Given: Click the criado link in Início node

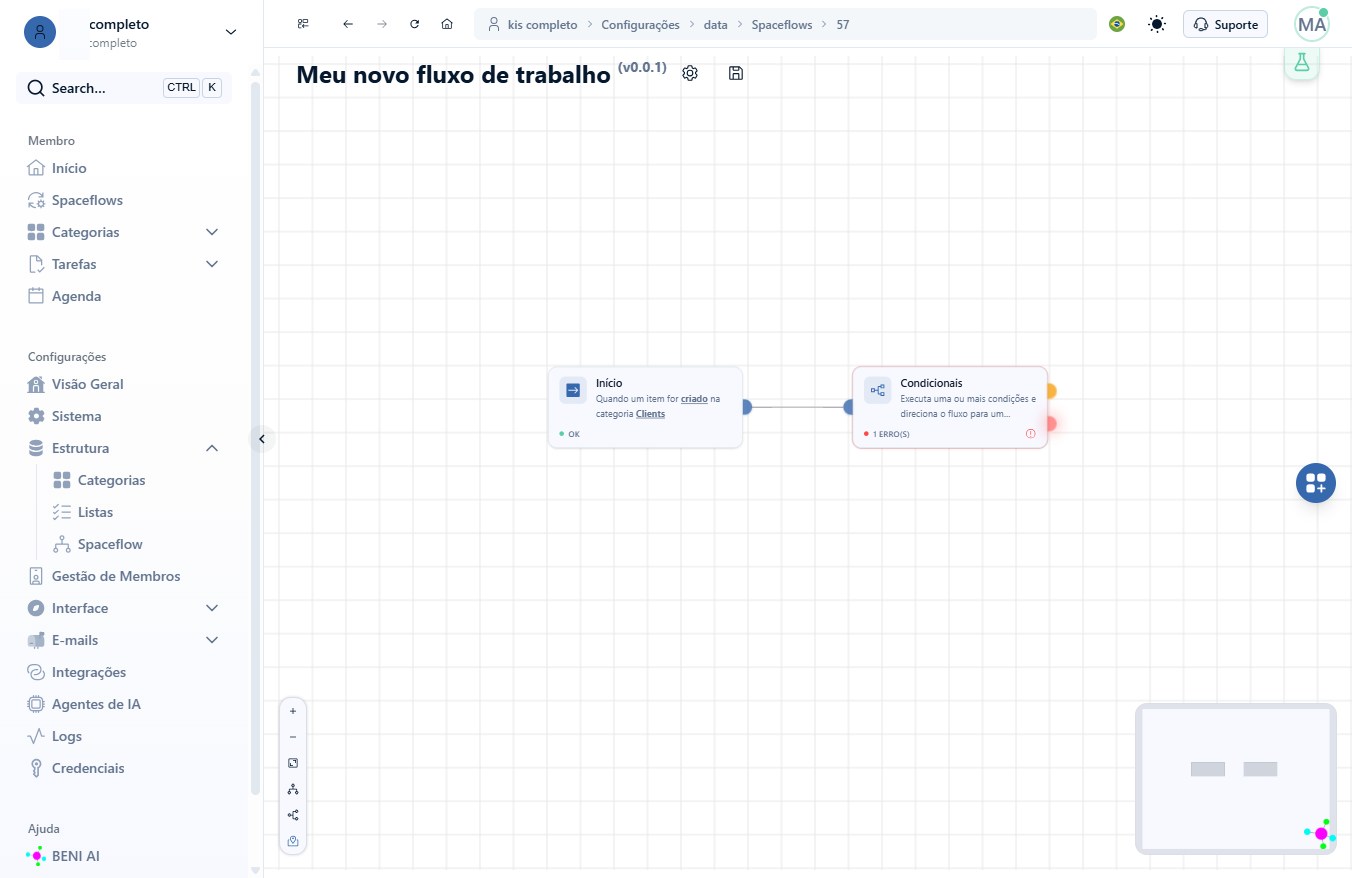Looking at the screenshot, I should point(694,398).
